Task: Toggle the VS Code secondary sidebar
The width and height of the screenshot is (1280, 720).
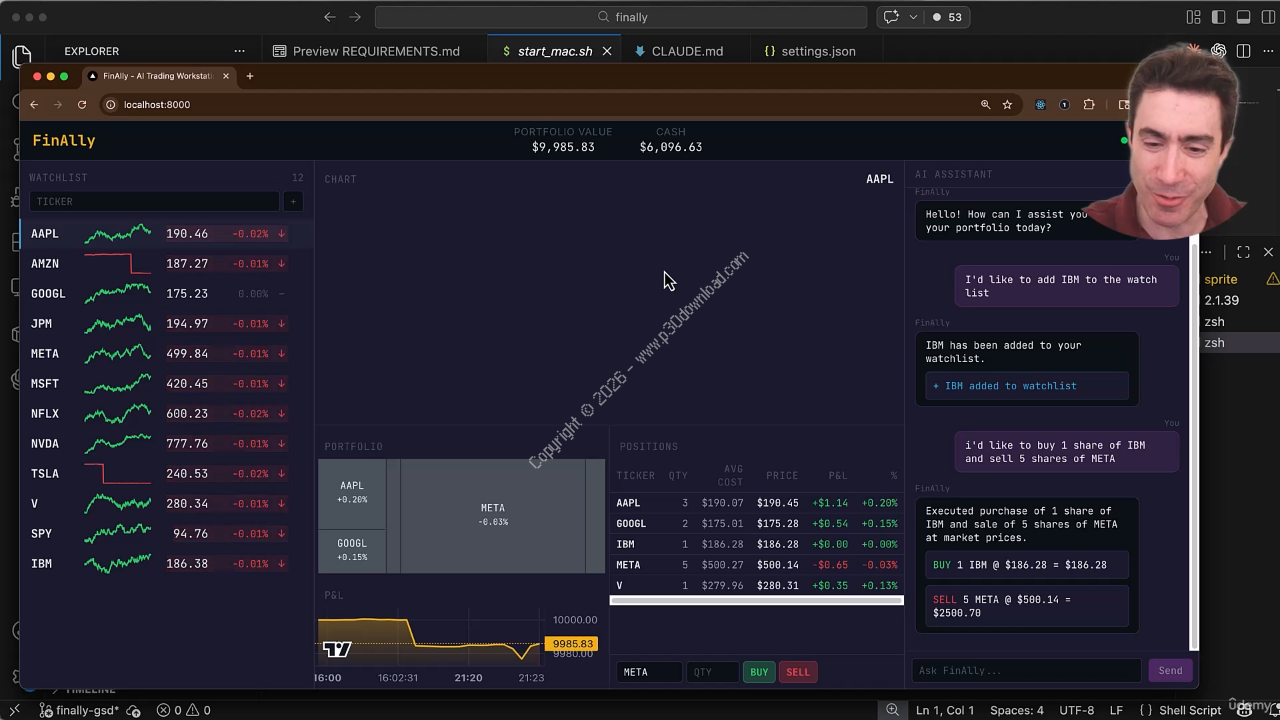Action: 1267,17
